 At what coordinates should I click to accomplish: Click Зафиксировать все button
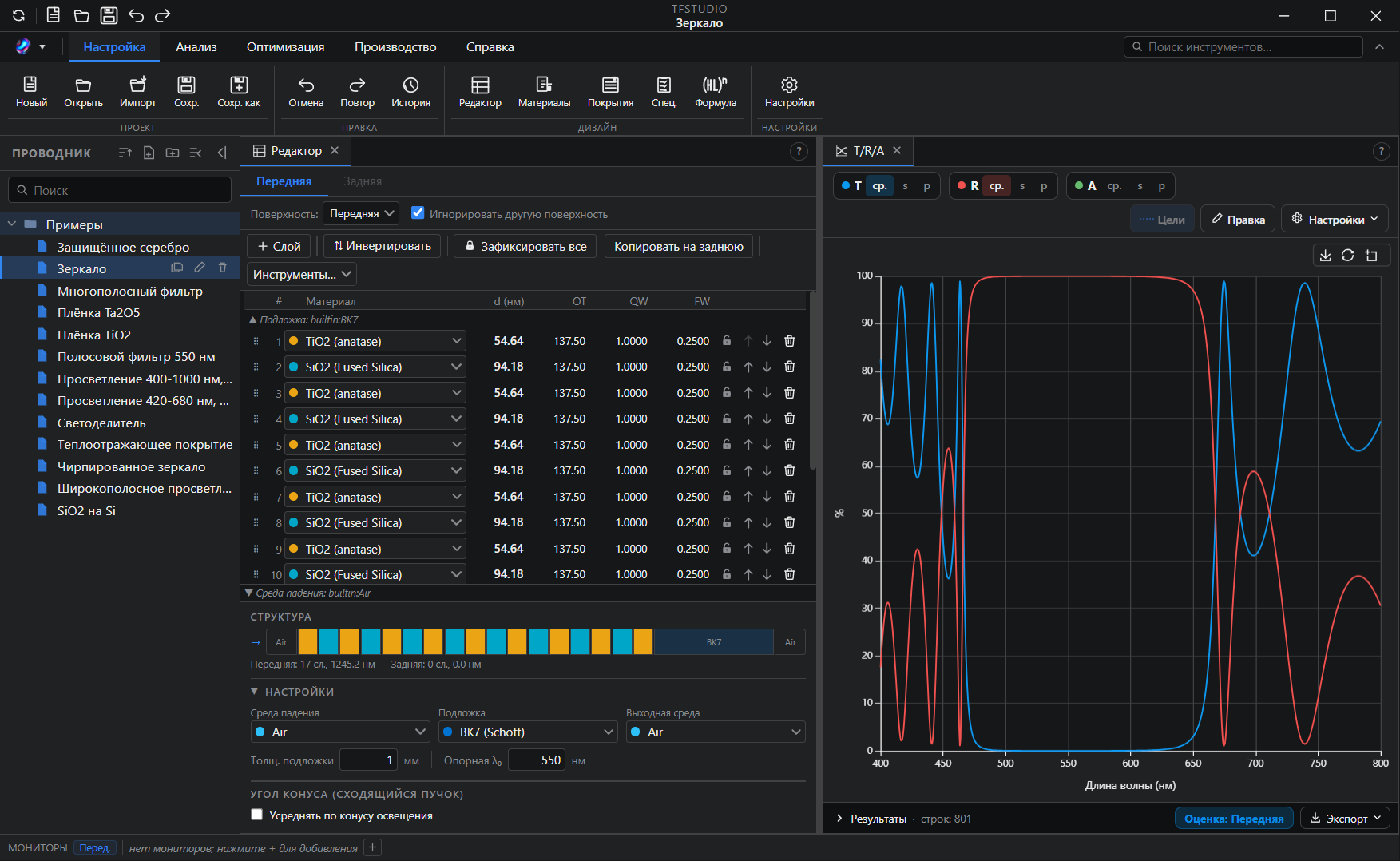coord(525,246)
